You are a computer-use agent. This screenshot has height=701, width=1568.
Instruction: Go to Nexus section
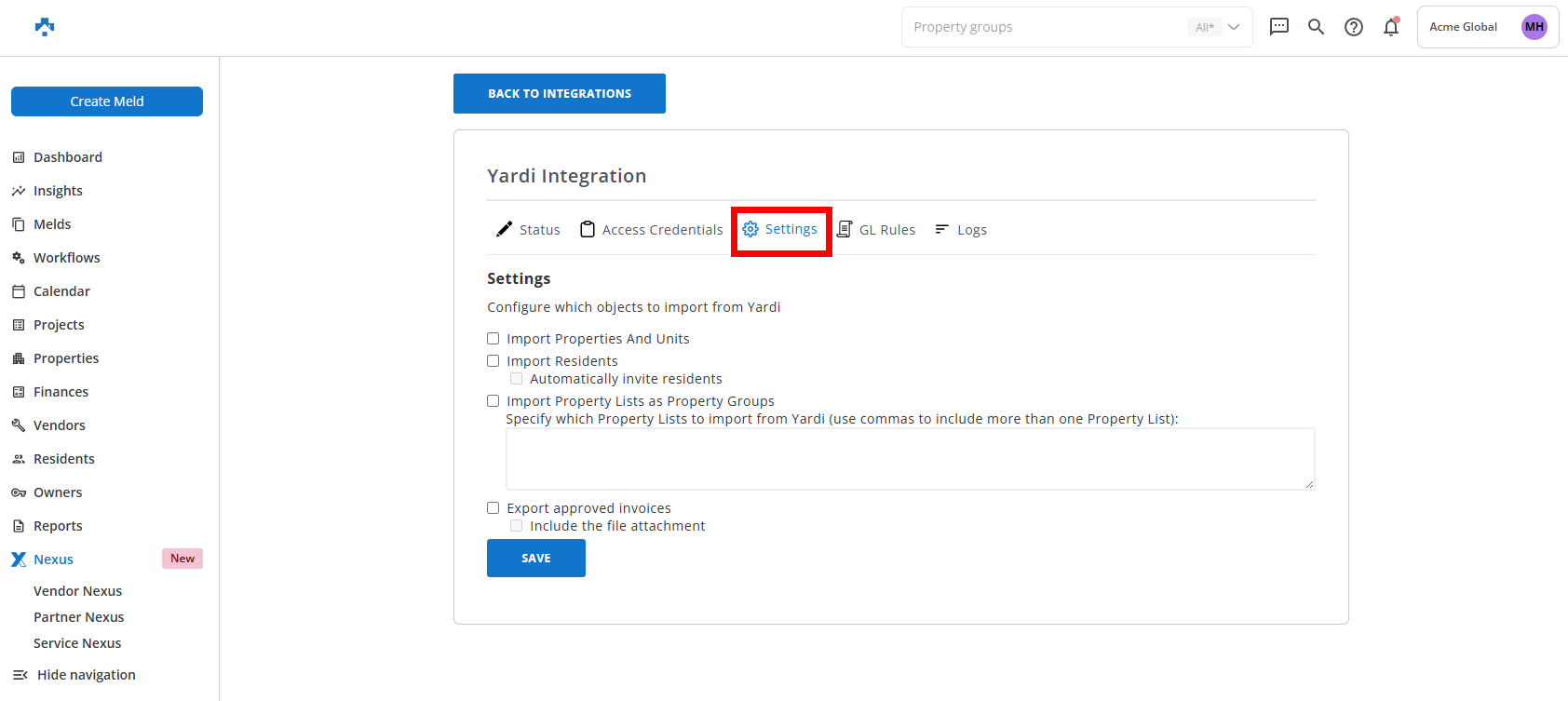point(53,559)
